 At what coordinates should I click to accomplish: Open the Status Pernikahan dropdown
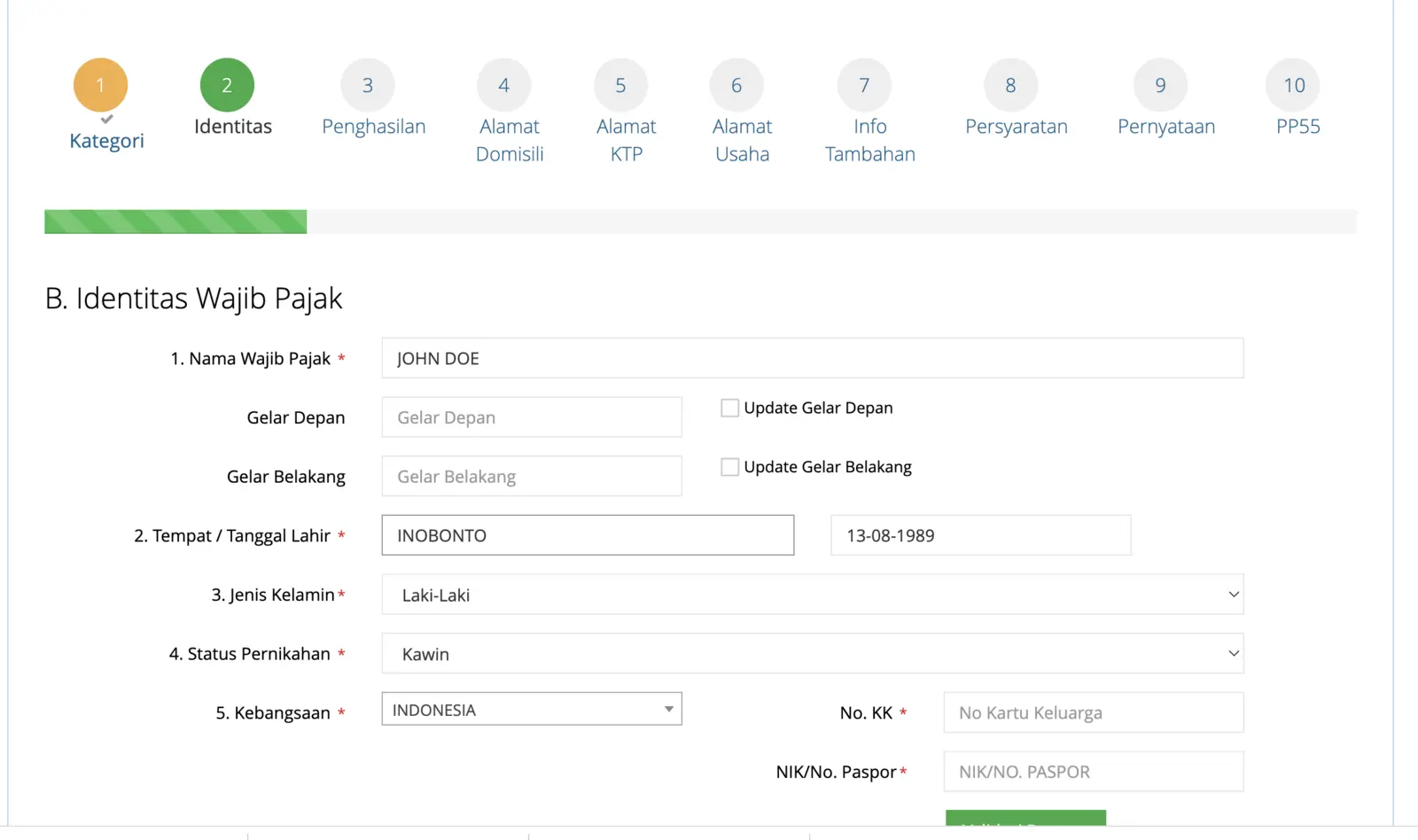813,654
